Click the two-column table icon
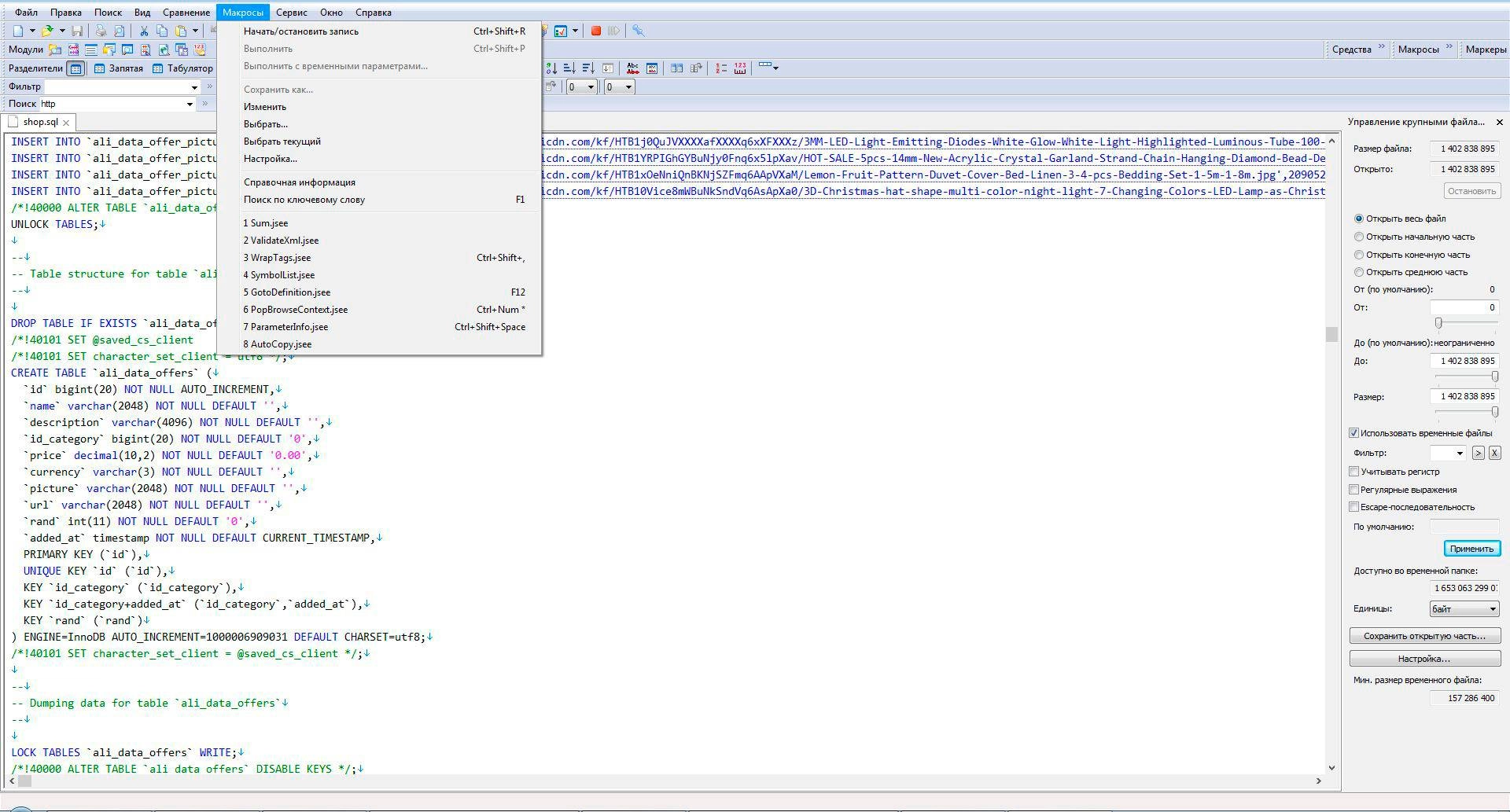The width and height of the screenshot is (1510, 812). pos(677,68)
